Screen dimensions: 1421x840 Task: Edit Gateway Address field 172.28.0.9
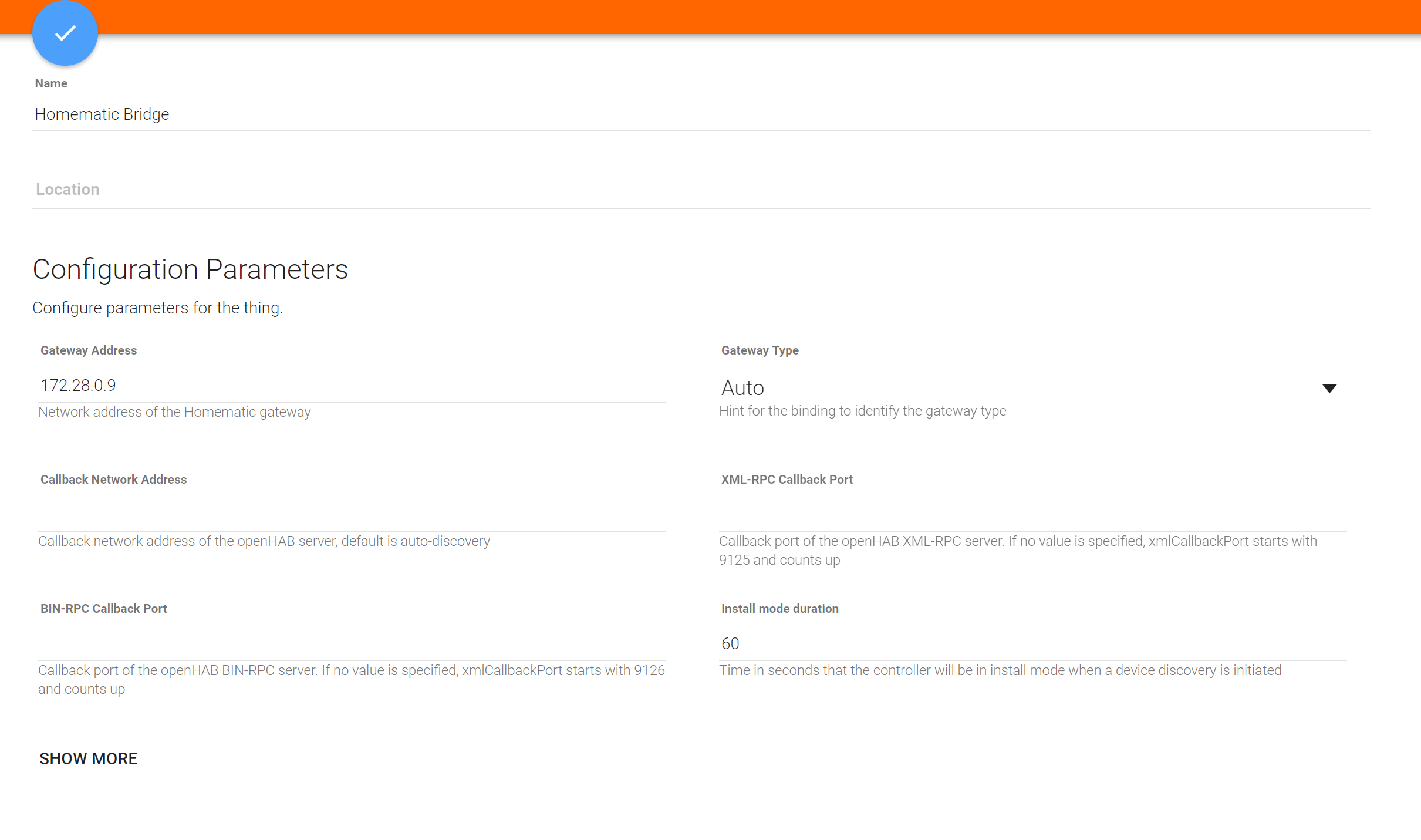[352, 386]
